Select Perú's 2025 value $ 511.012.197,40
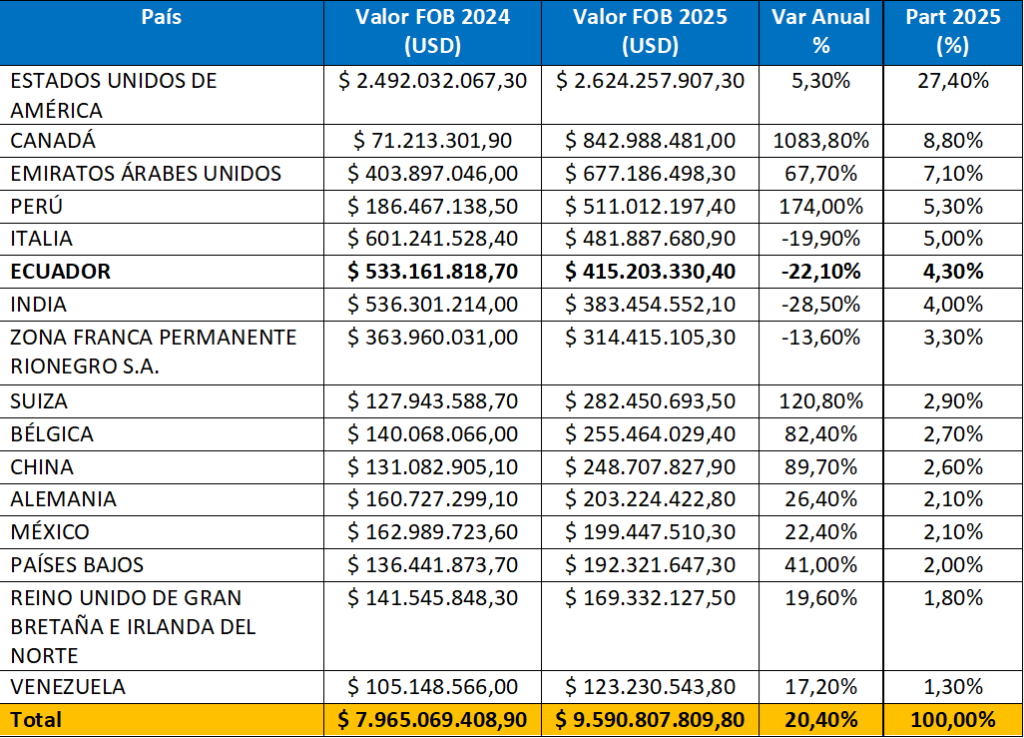 [650, 207]
